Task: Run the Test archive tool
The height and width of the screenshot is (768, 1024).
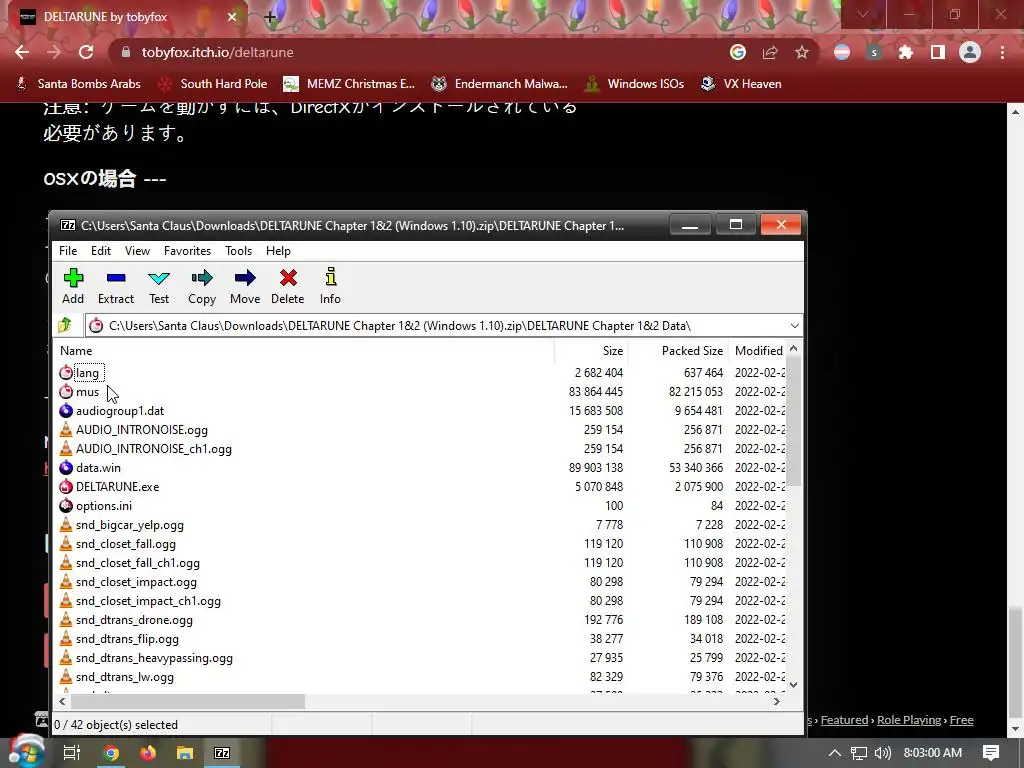Action: pyautogui.click(x=159, y=278)
